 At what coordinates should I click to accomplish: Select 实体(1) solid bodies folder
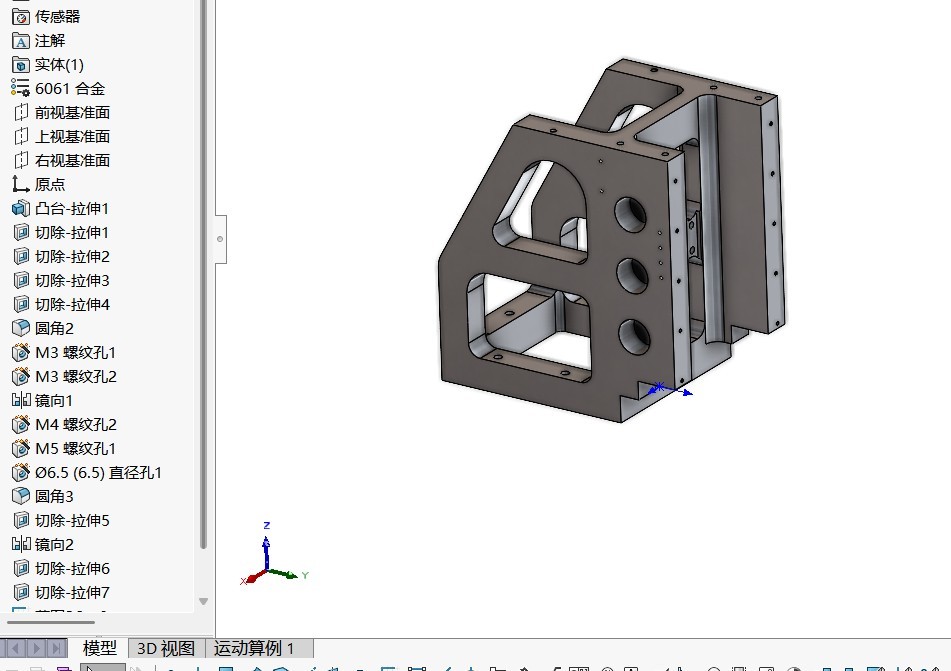(x=59, y=65)
